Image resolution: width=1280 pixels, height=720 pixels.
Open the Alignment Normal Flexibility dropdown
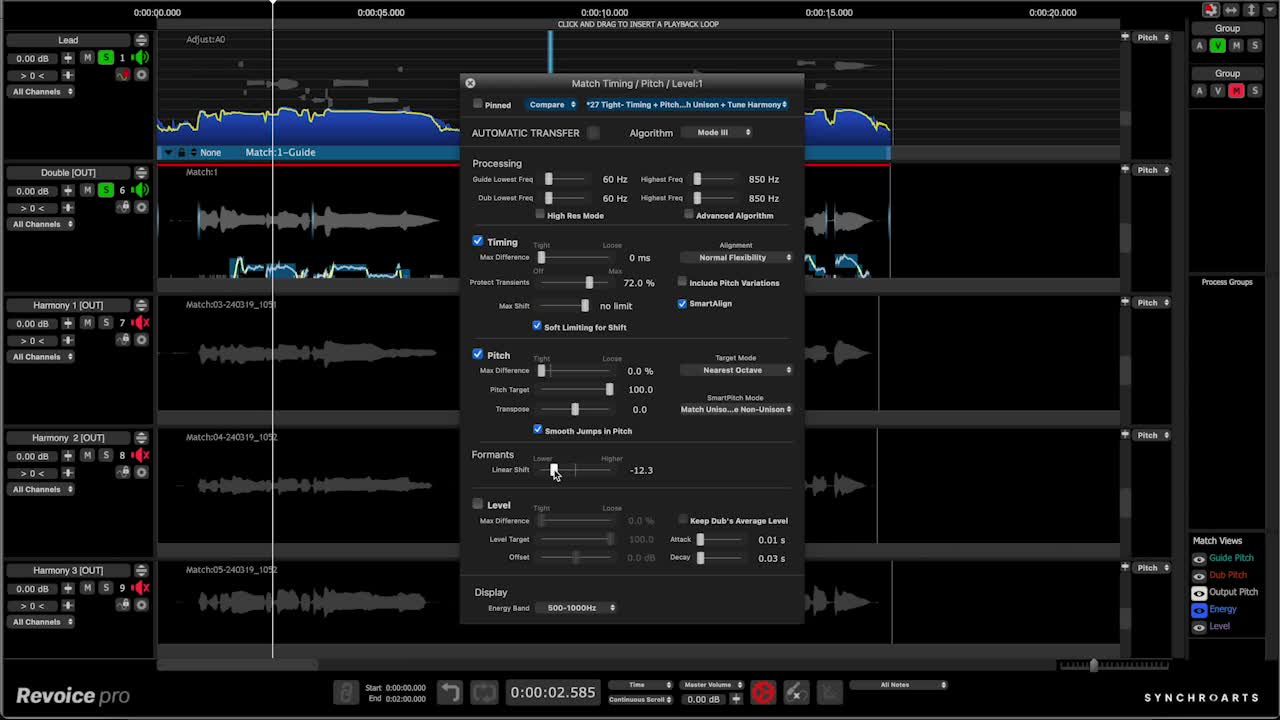735,257
